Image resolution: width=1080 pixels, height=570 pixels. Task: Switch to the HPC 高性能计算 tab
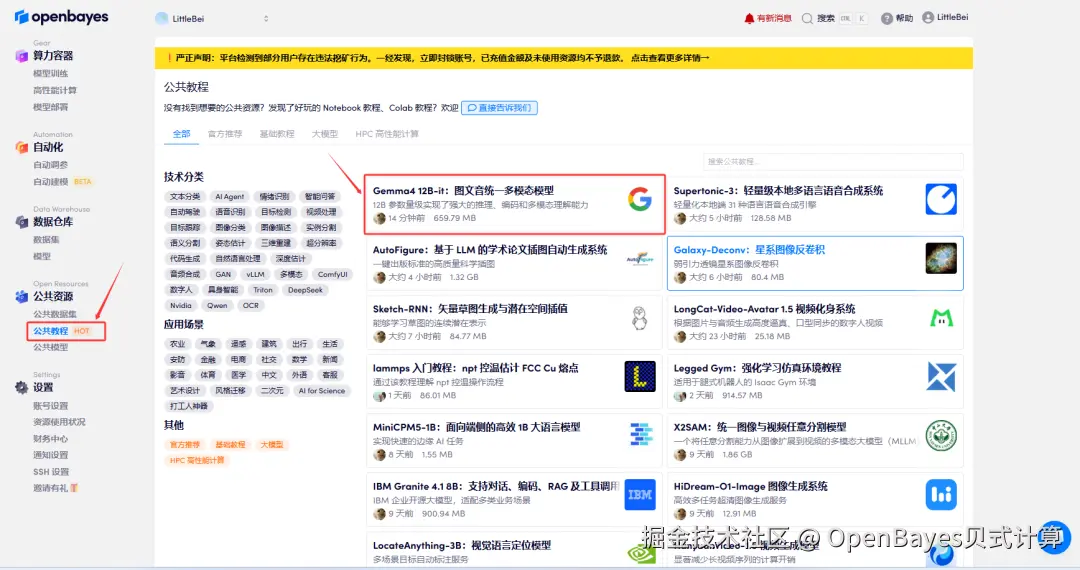coord(386,134)
